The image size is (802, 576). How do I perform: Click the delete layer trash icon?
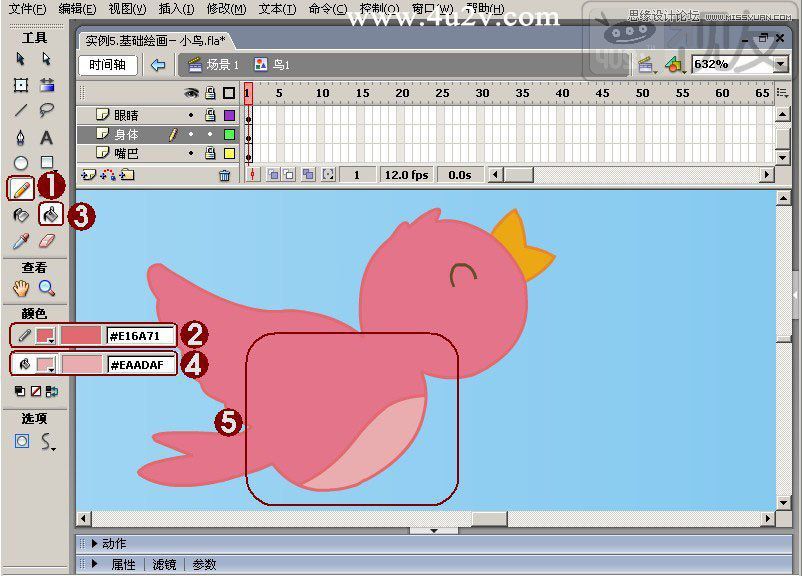tap(225, 175)
